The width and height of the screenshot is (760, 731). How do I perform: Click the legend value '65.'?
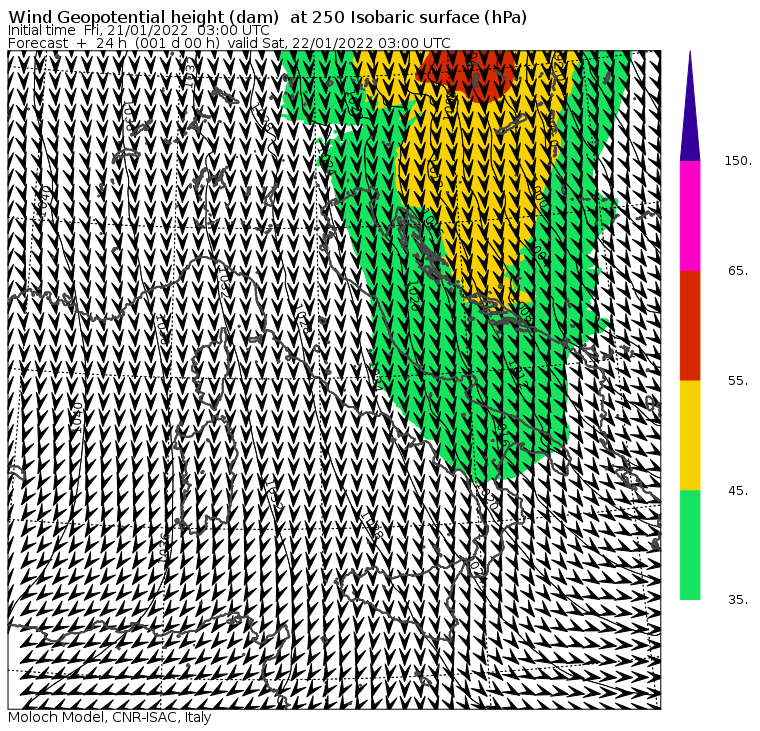(738, 271)
